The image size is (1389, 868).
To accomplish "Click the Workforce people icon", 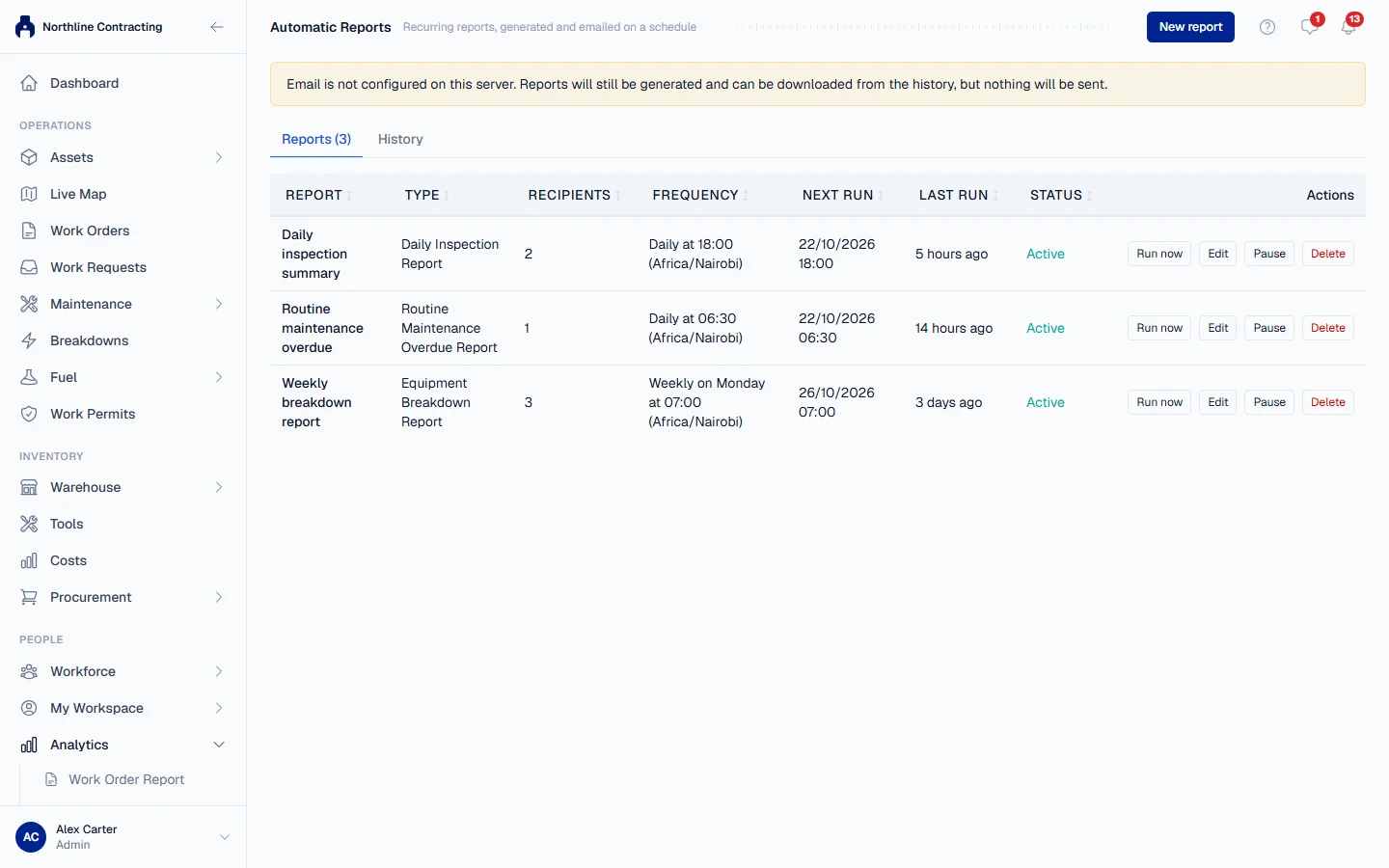I will point(29,671).
